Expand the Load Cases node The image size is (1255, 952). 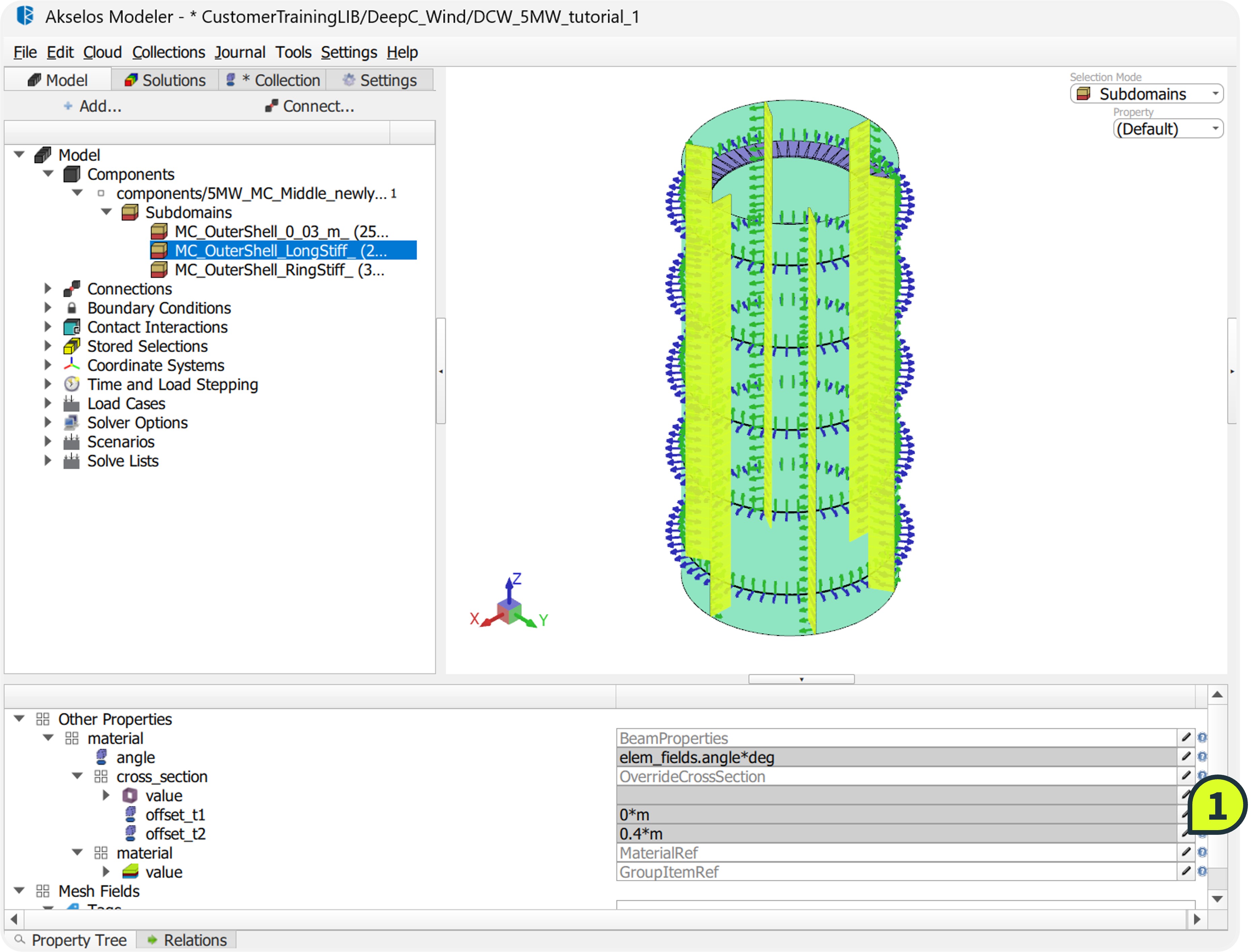pos(48,403)
